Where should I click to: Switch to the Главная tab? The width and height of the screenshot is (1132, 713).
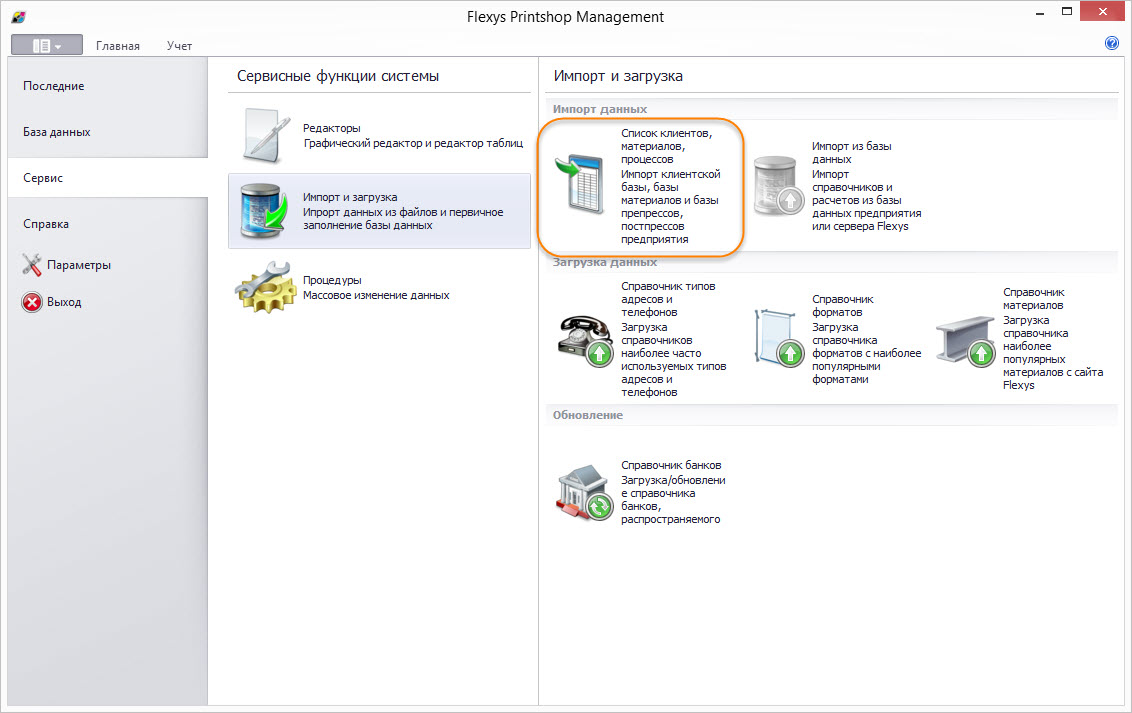click(118, 45)
